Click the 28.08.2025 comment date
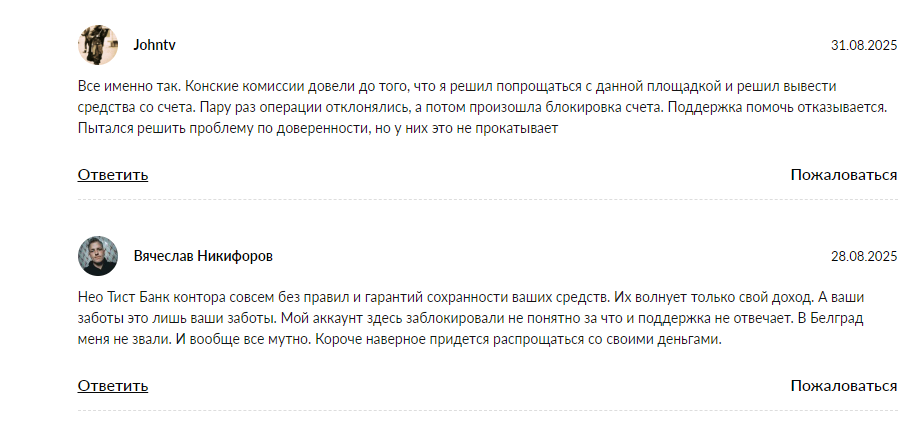This screenshot has width=913, height=425. pos(864,257)
